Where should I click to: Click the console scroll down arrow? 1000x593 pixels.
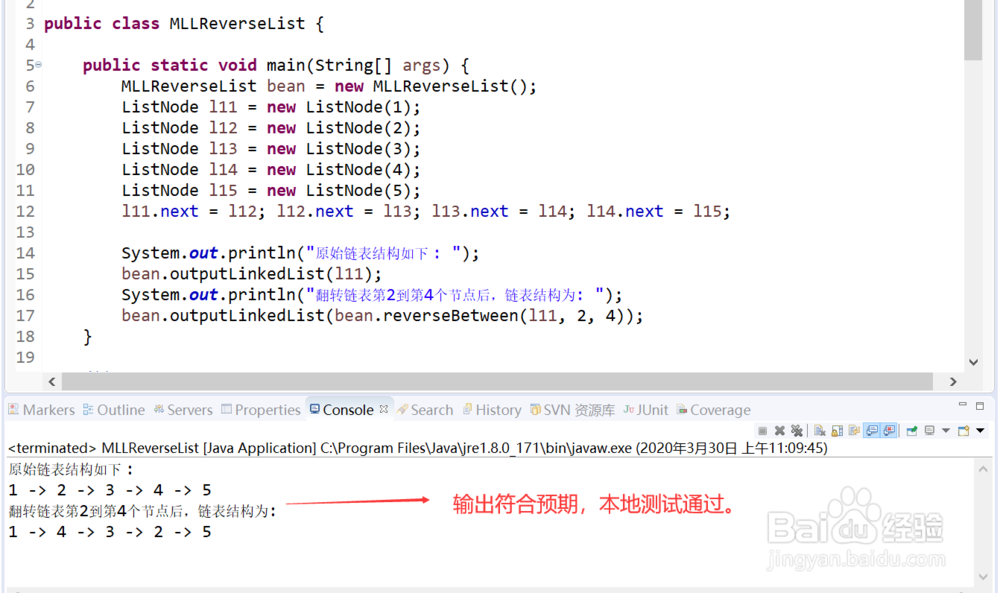pyautogui.click(x=983, y=576)
